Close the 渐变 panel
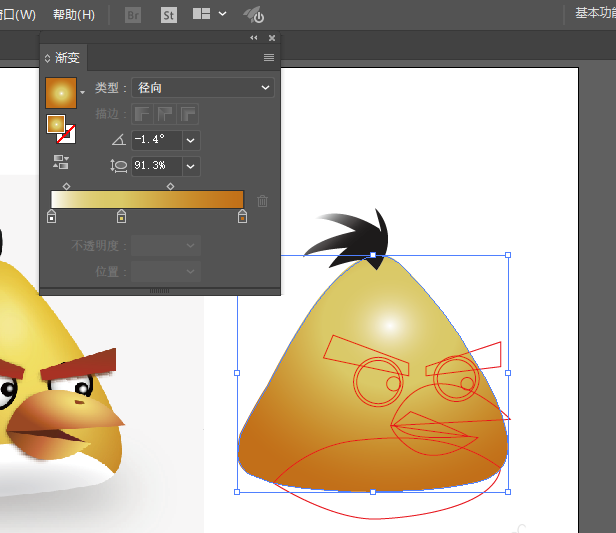This screenshot has width=616, height=533. pyautogui.click(x=272, y=38)
